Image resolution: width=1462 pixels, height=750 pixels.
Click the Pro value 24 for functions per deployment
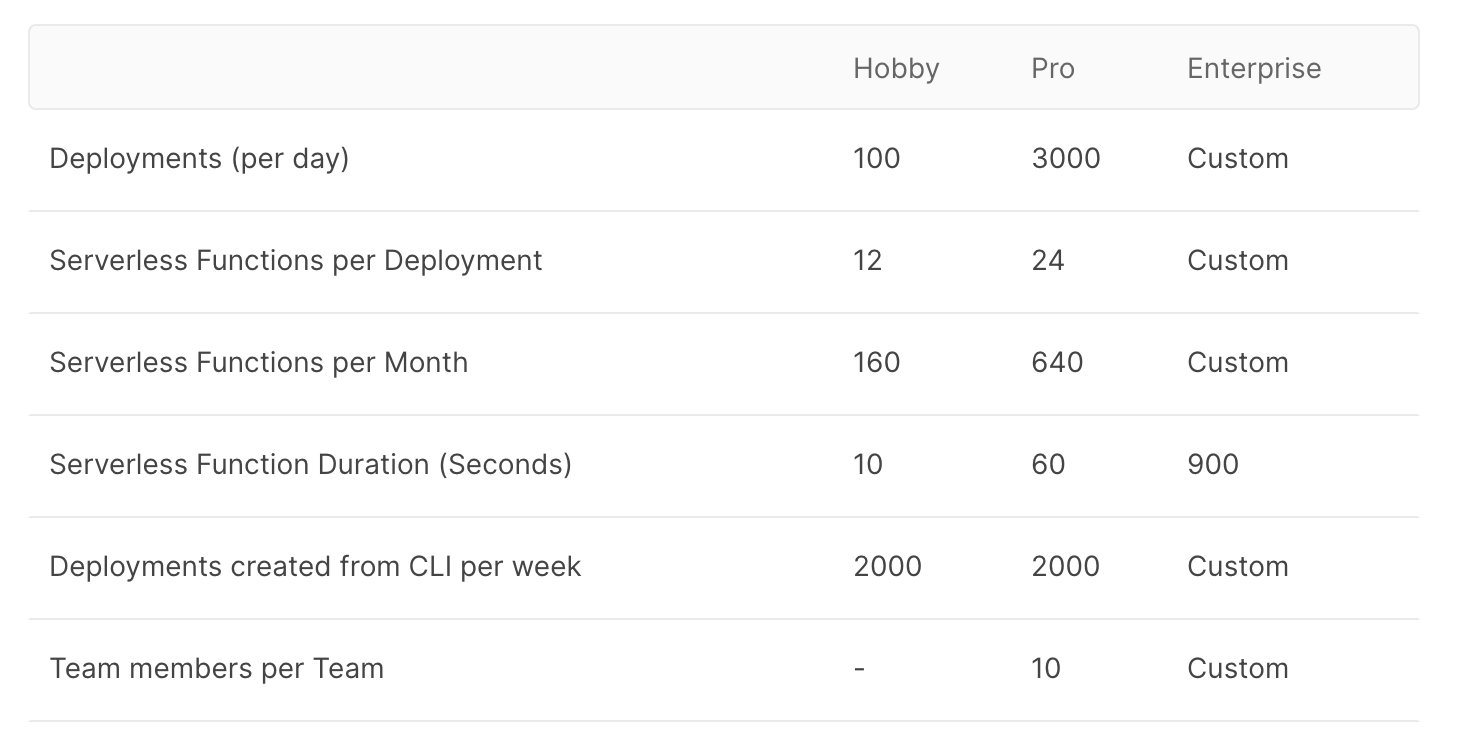point(1048,261)
